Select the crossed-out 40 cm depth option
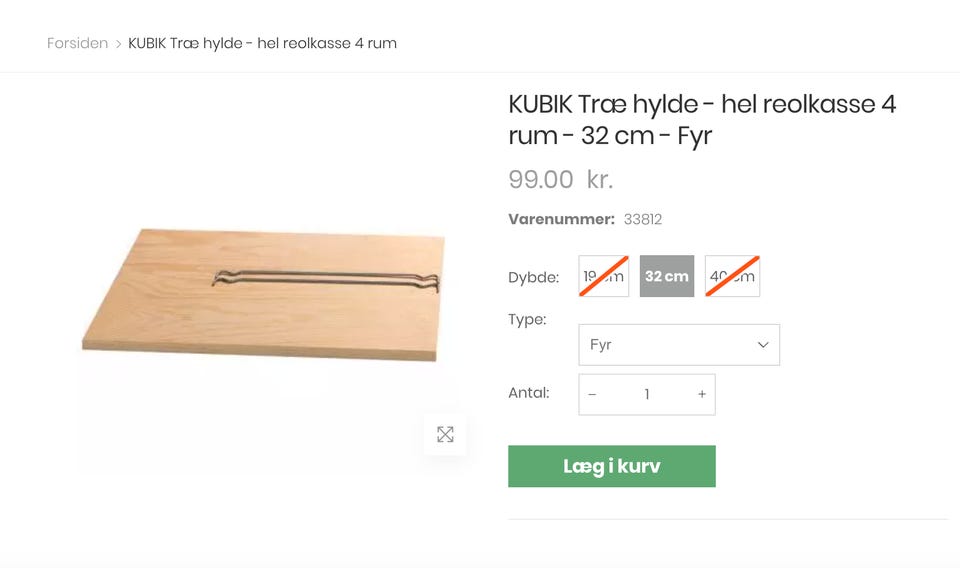 click(x=732, y=276)
